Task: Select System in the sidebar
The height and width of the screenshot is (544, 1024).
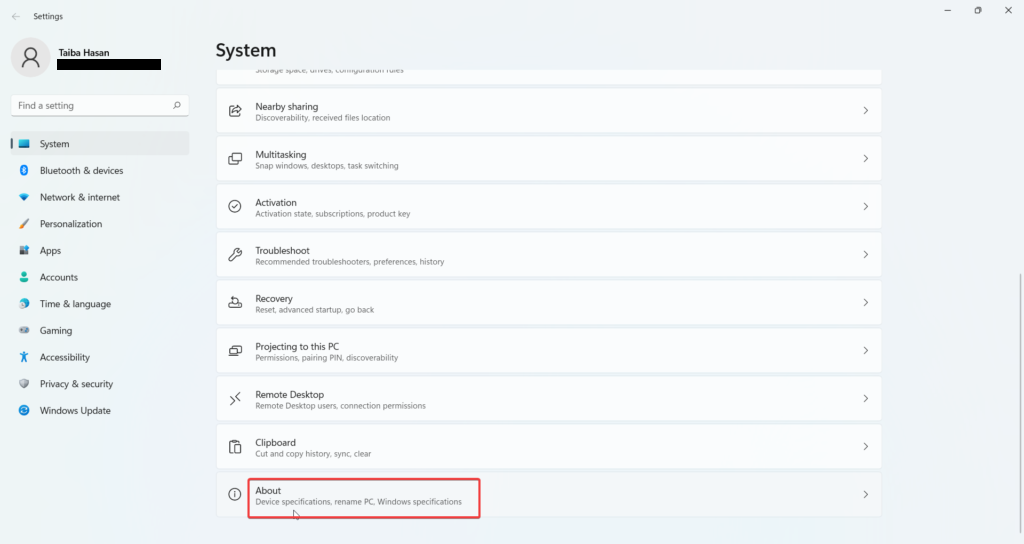Action: point(100,144)
